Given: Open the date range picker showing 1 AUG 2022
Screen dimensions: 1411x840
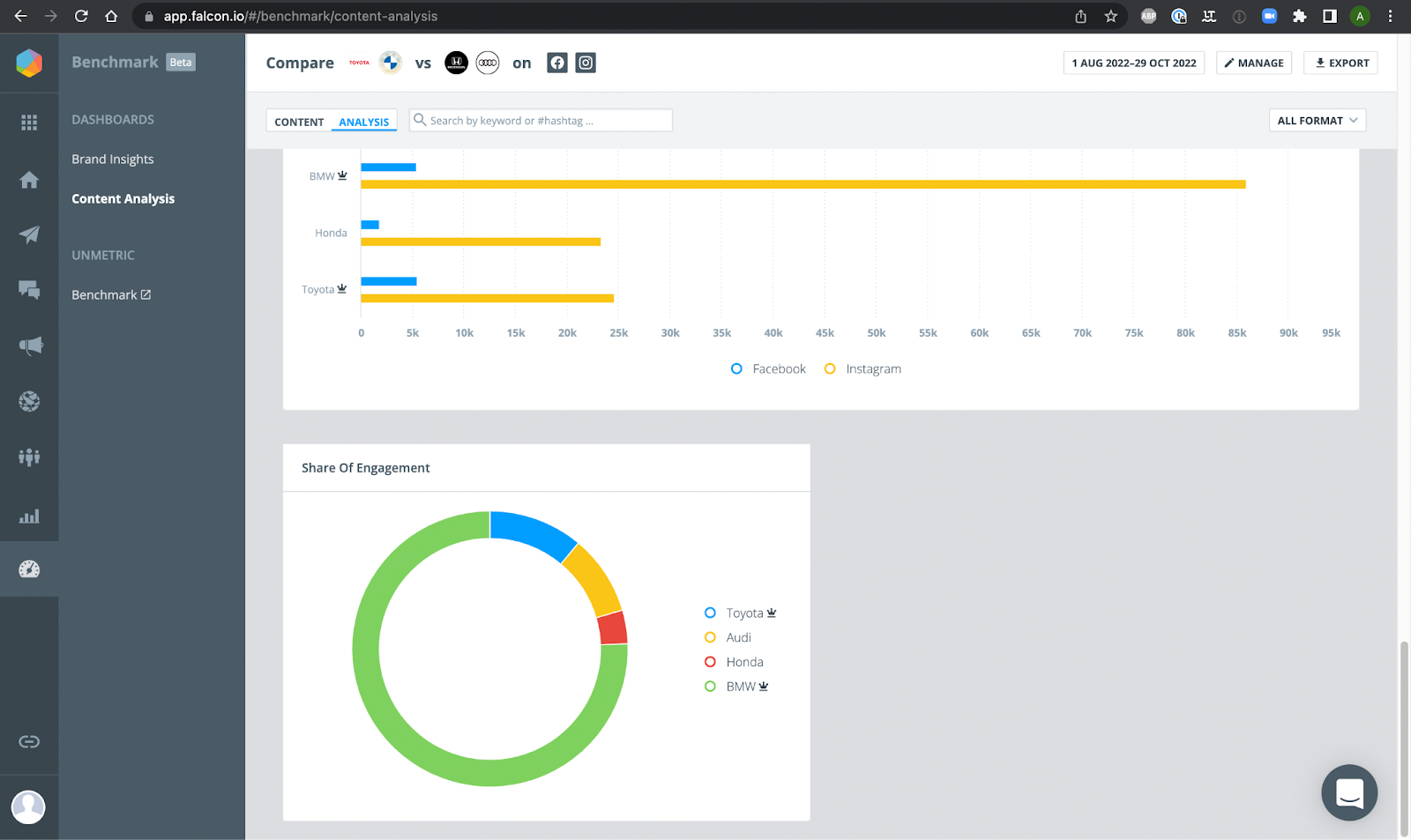Looking at the screenshot, I should pos(1133,63).
